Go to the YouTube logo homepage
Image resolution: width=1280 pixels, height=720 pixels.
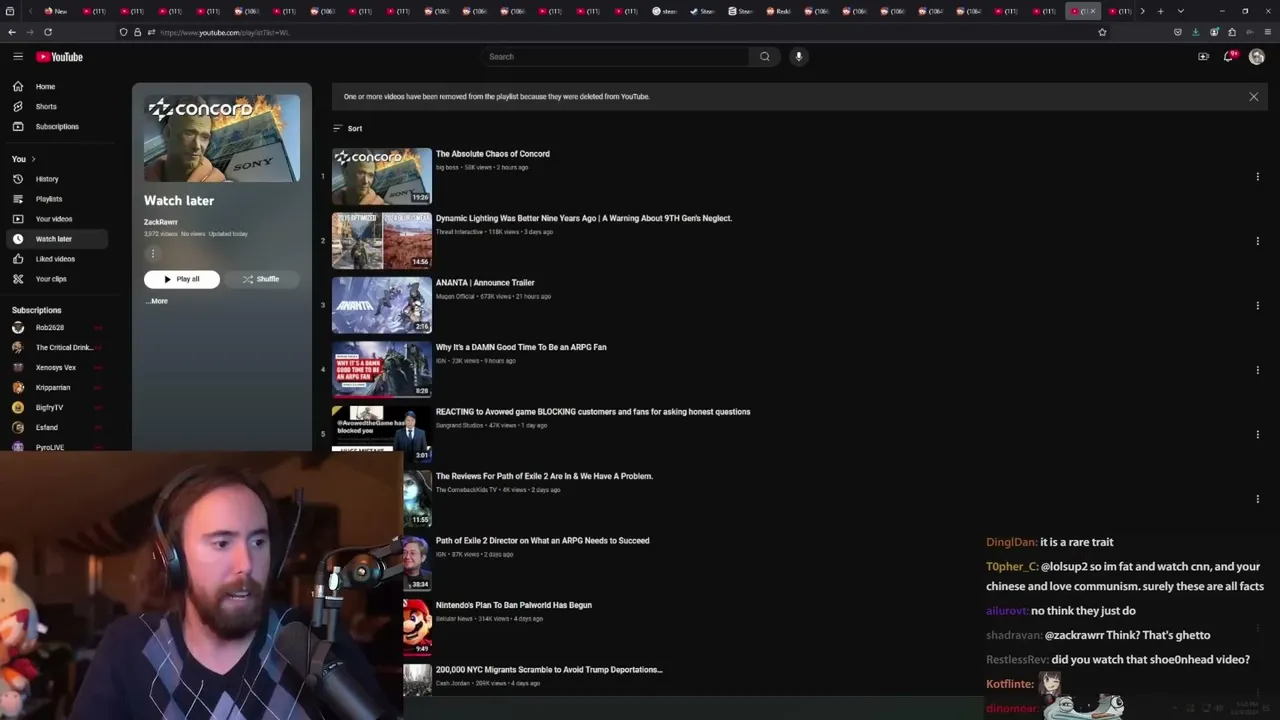(60, 57)
